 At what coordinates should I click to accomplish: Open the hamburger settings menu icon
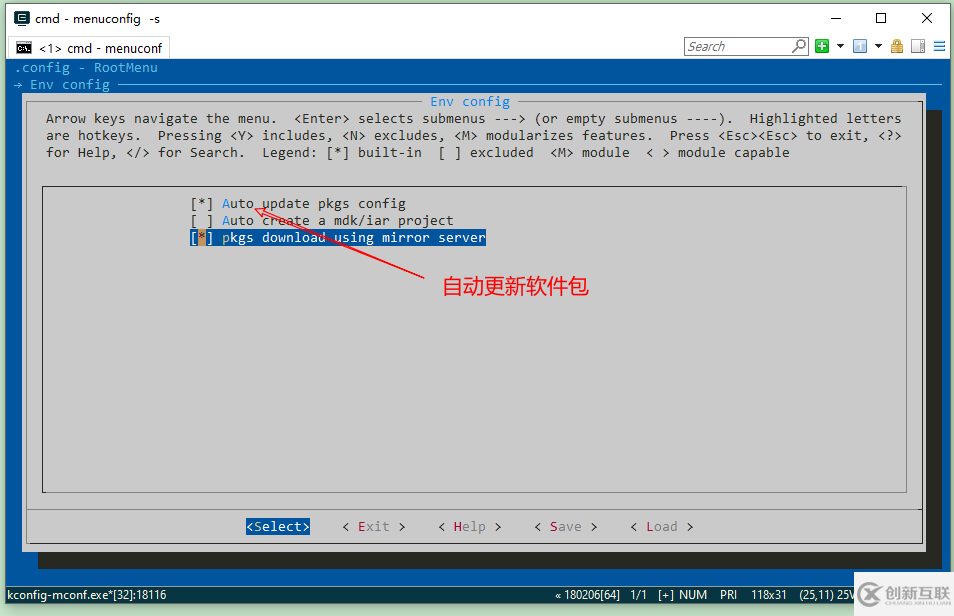pos(939,46)
